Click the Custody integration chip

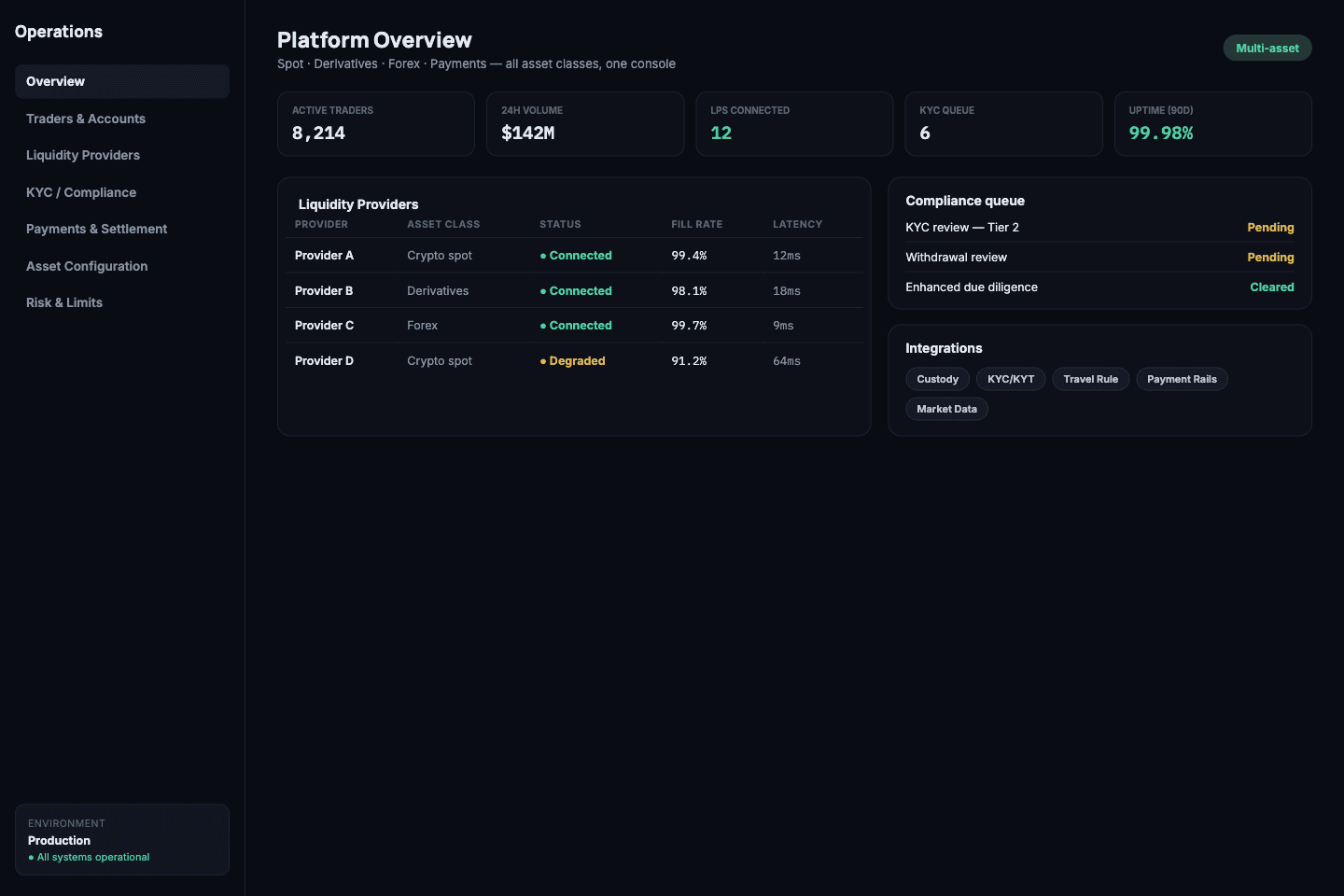[x=937, y=379]
